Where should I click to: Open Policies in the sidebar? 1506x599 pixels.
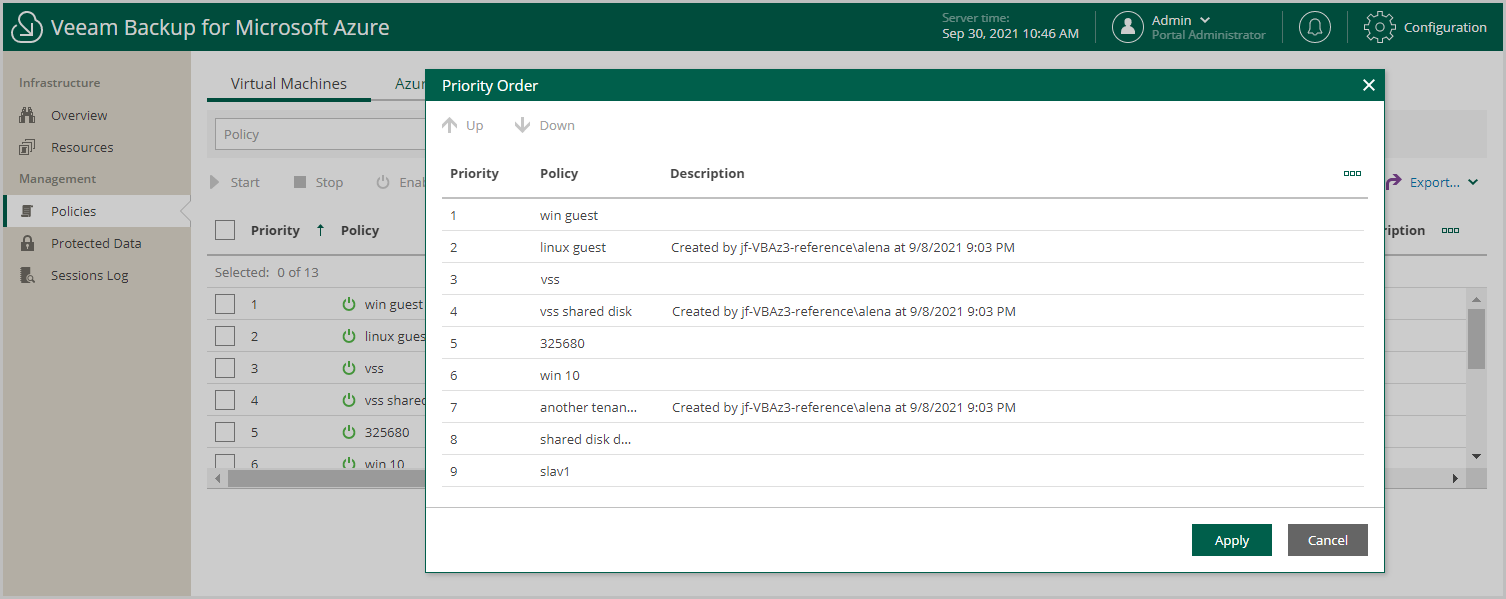(74, 211)
